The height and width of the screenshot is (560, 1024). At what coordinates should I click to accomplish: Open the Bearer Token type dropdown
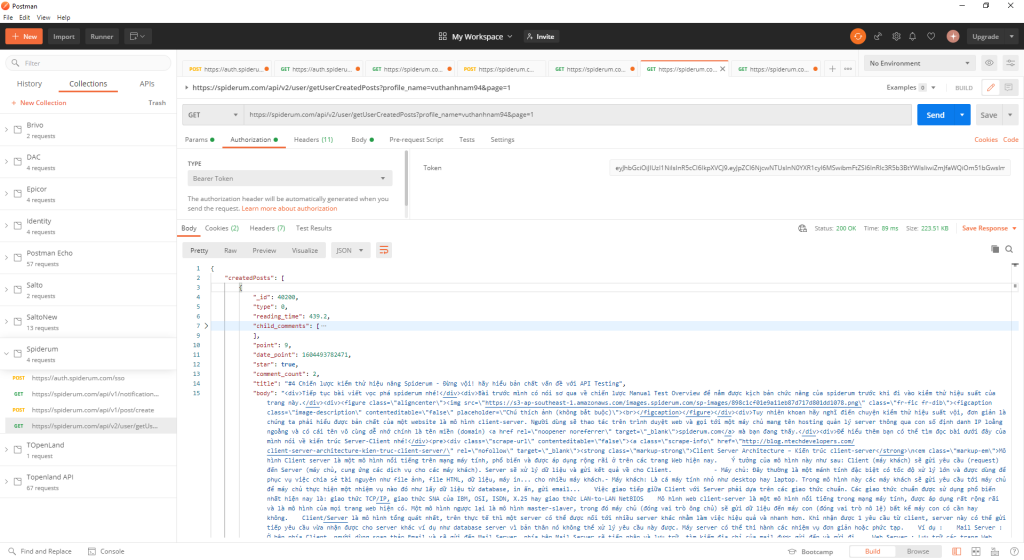coord(289,178)
